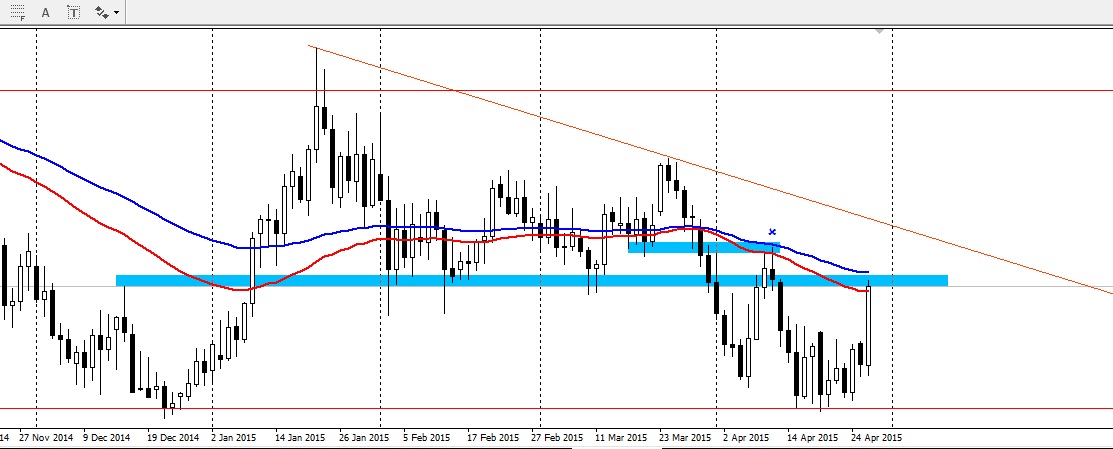Click the chart shift triangle marker
Screen dimensions: 1113x449
[880, 31]
